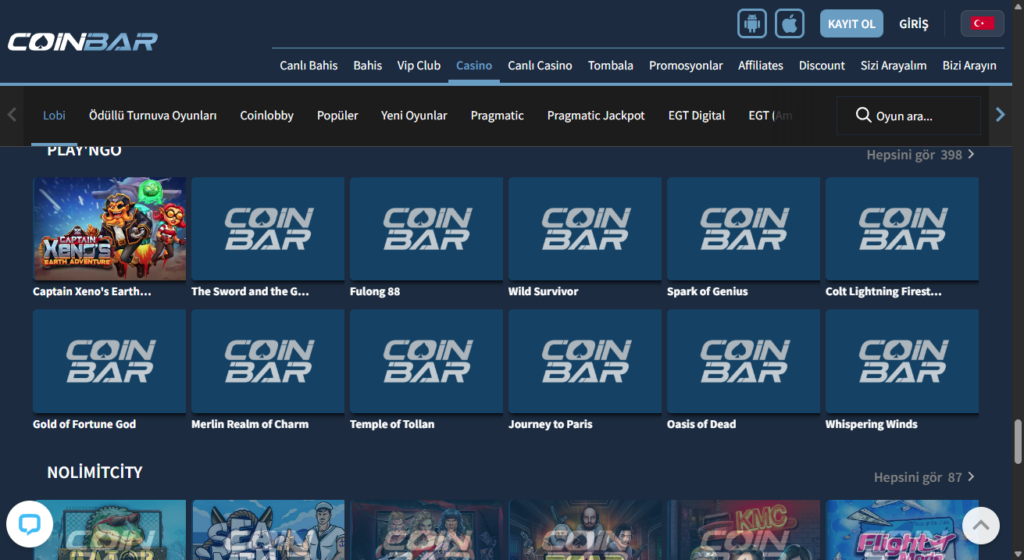The width and height of the screenshot is (1024, 560).
Task: Expand Play'n GO with Hepsini gör 398
Action: (920, 155)
